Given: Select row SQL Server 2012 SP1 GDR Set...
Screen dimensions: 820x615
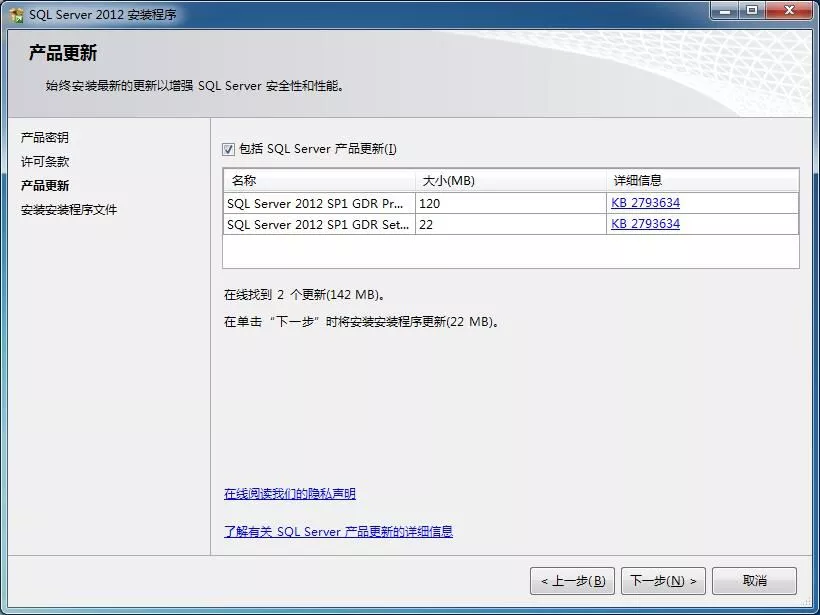Looking at the screenshot, I should click(x=511, y=224).
